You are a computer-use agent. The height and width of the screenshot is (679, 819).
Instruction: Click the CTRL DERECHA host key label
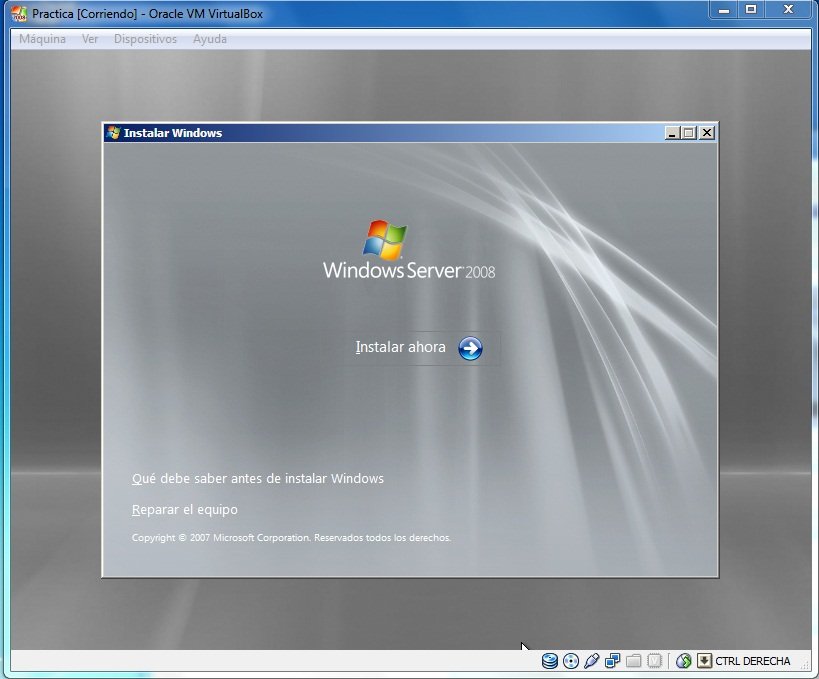tap(753, 661)
